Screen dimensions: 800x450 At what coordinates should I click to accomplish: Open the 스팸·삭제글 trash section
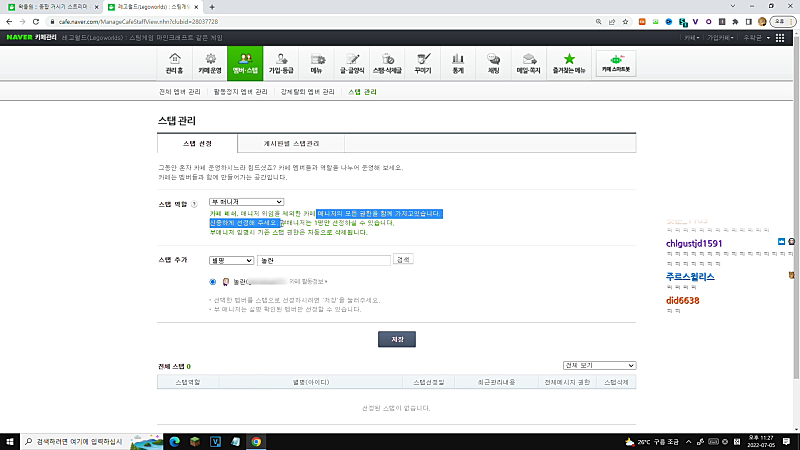[387, 64]
